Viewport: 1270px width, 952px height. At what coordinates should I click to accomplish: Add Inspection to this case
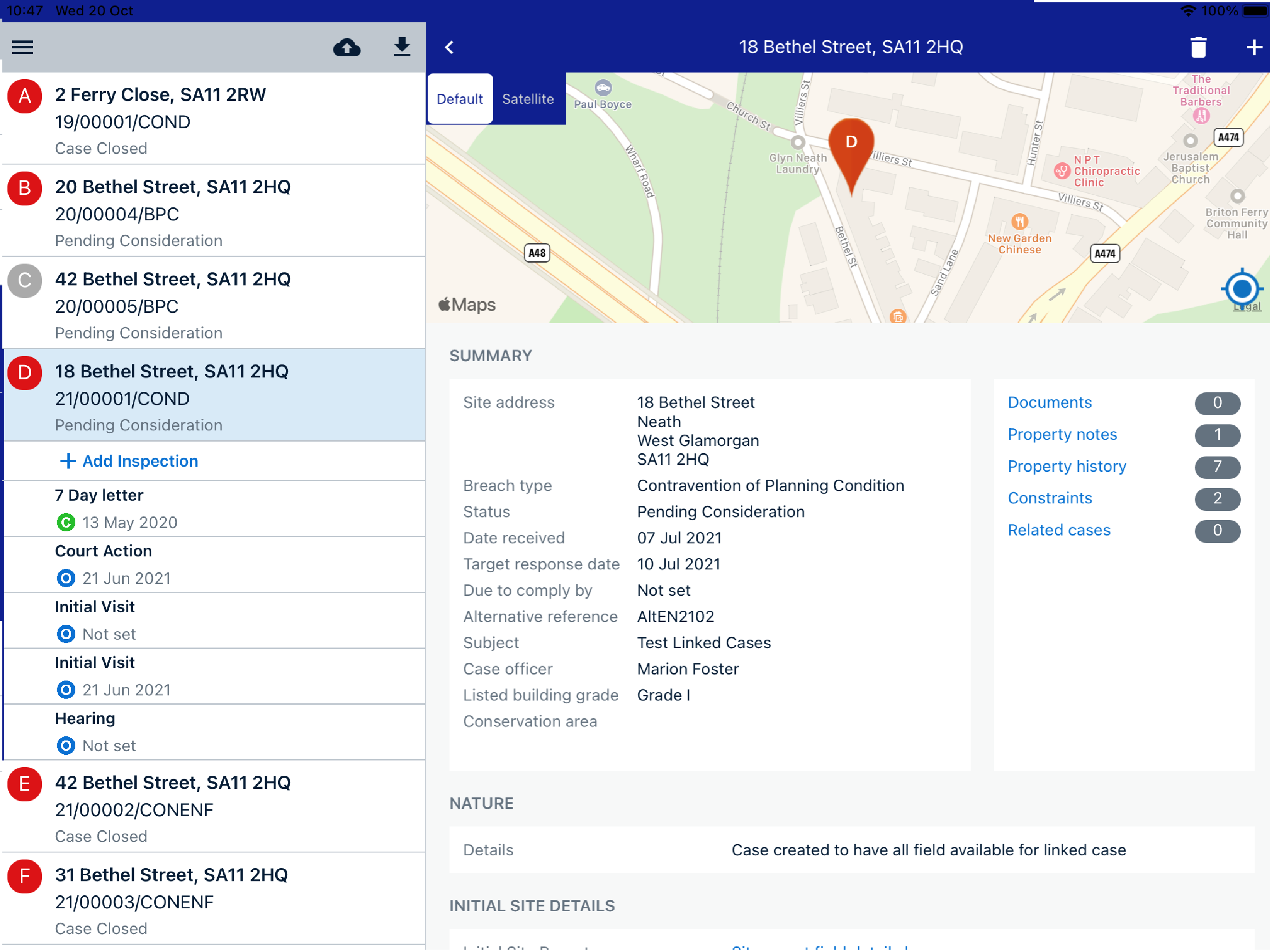129,461
